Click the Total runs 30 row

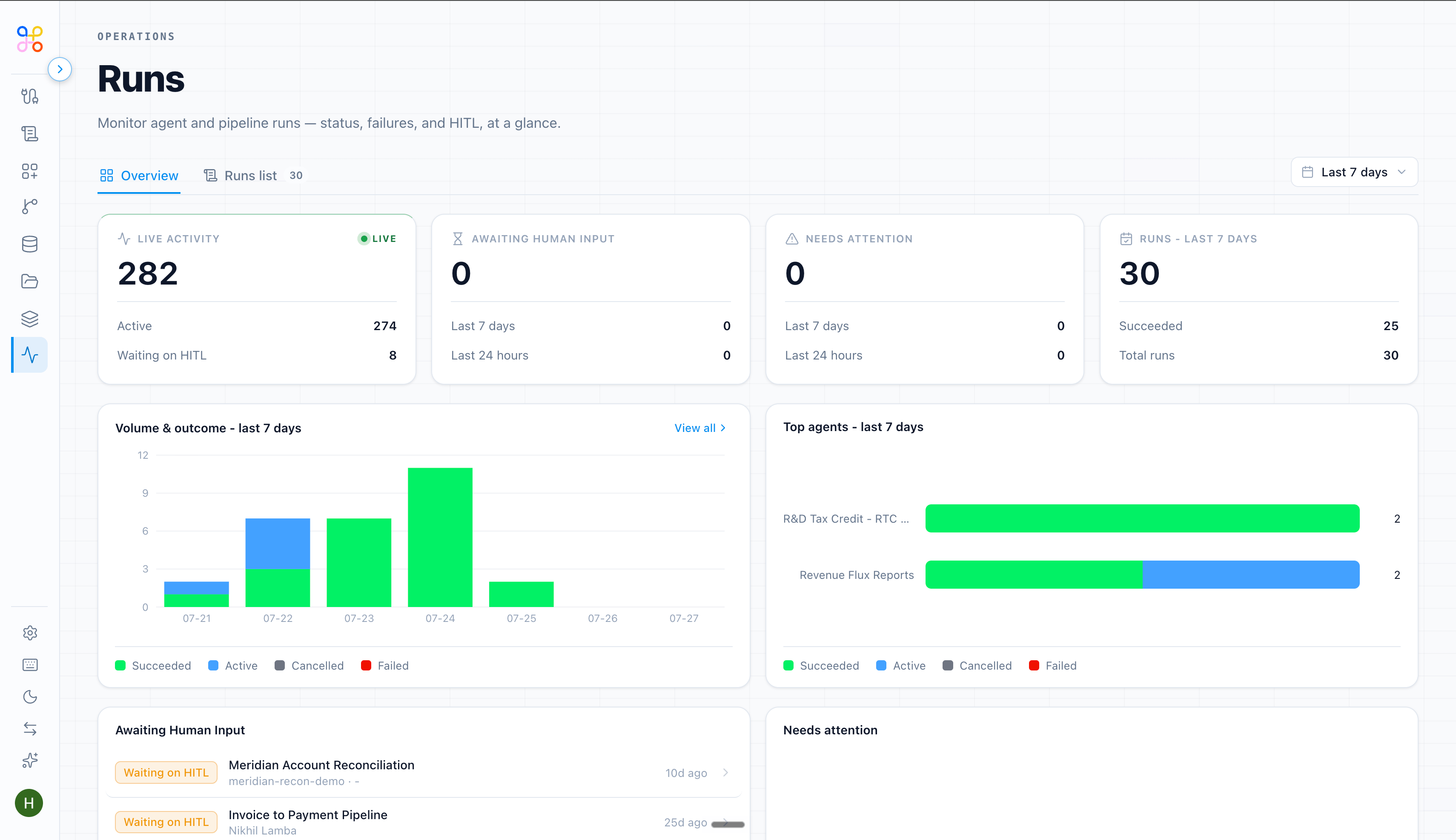1259,355
